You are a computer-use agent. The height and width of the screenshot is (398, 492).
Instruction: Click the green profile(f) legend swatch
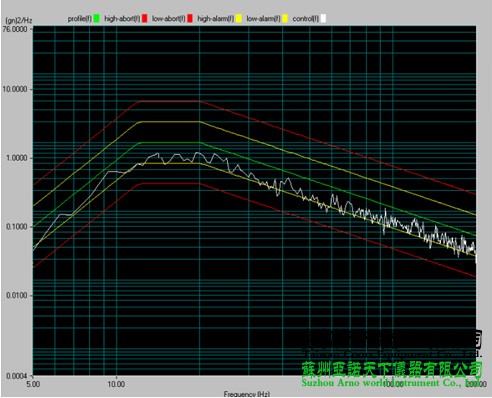[x=97, y=19]
